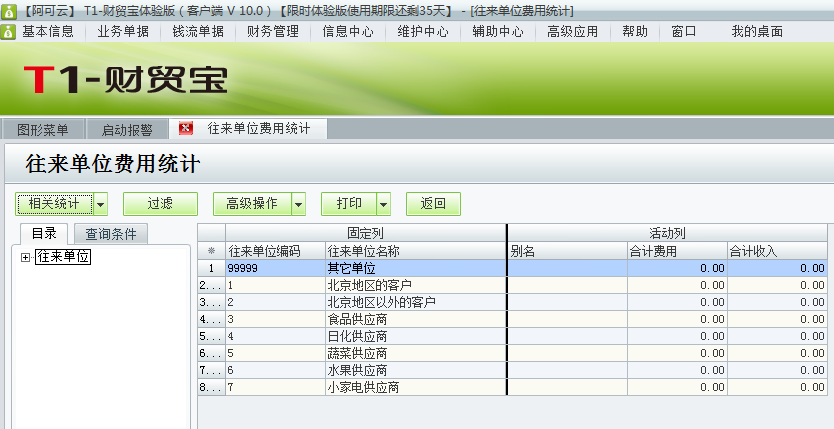The image size is (834, 429).
Task: Open the 高级应用 menu
Action: click(x=573, y=32)
